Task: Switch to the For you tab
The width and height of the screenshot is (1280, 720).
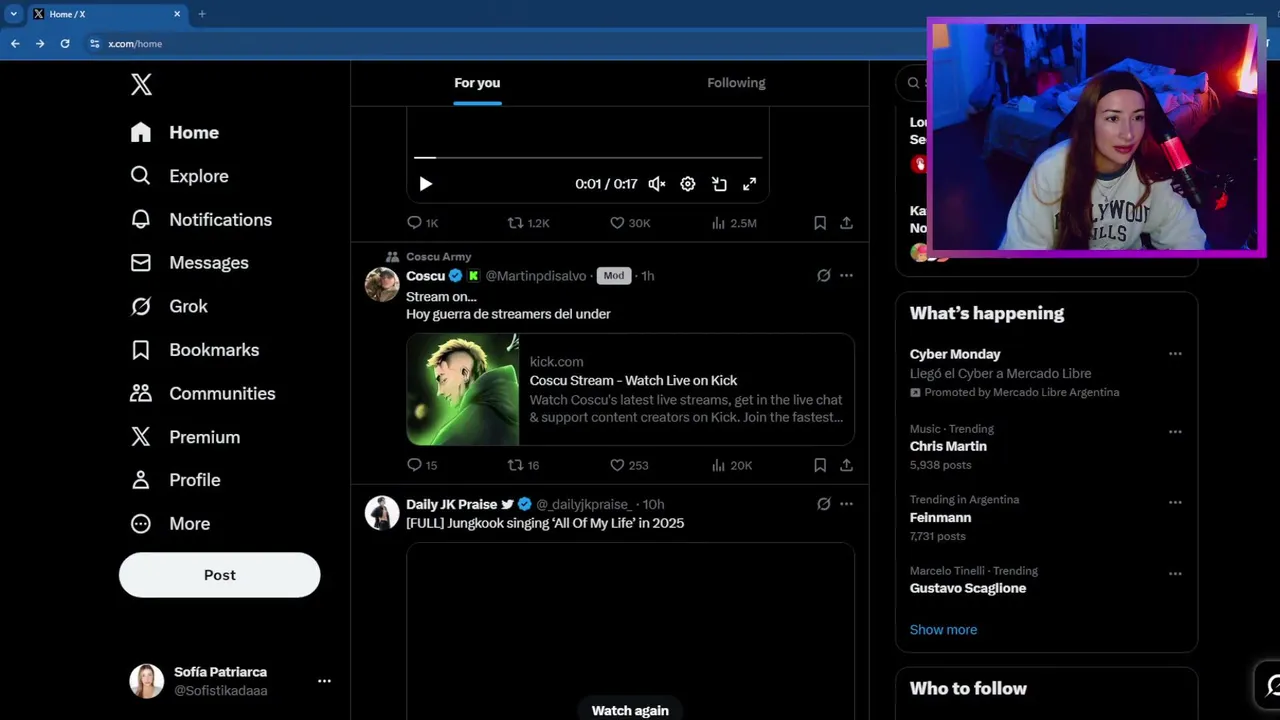Action: [477, 83]
